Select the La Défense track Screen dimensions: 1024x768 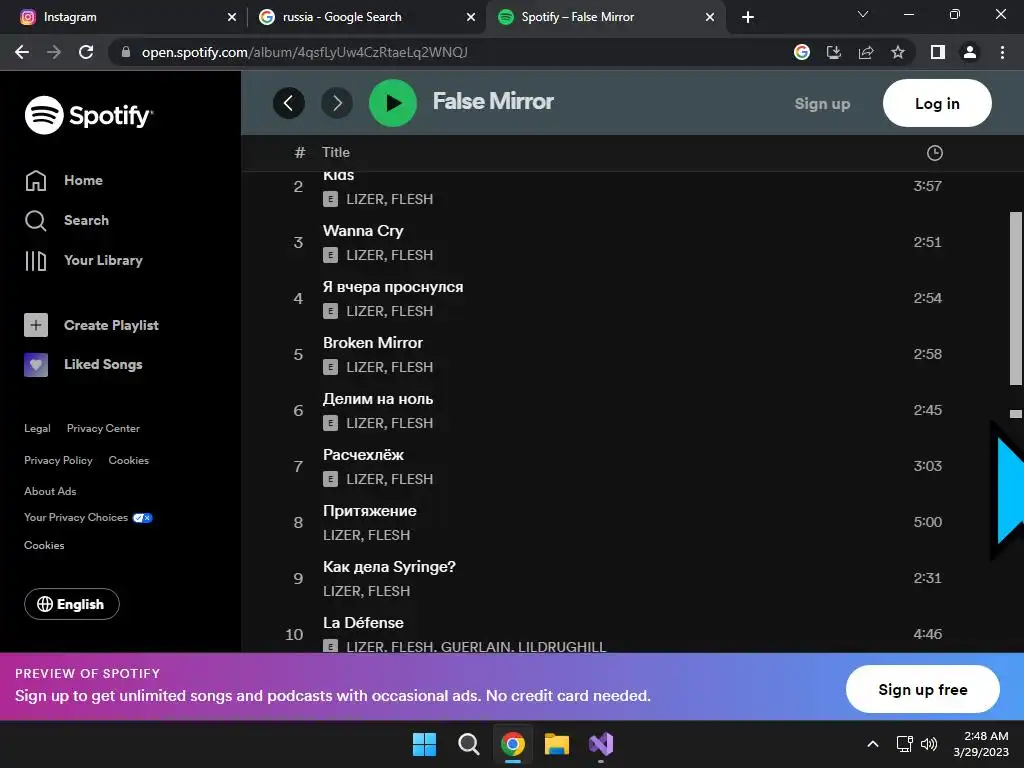tap(363, 623)
